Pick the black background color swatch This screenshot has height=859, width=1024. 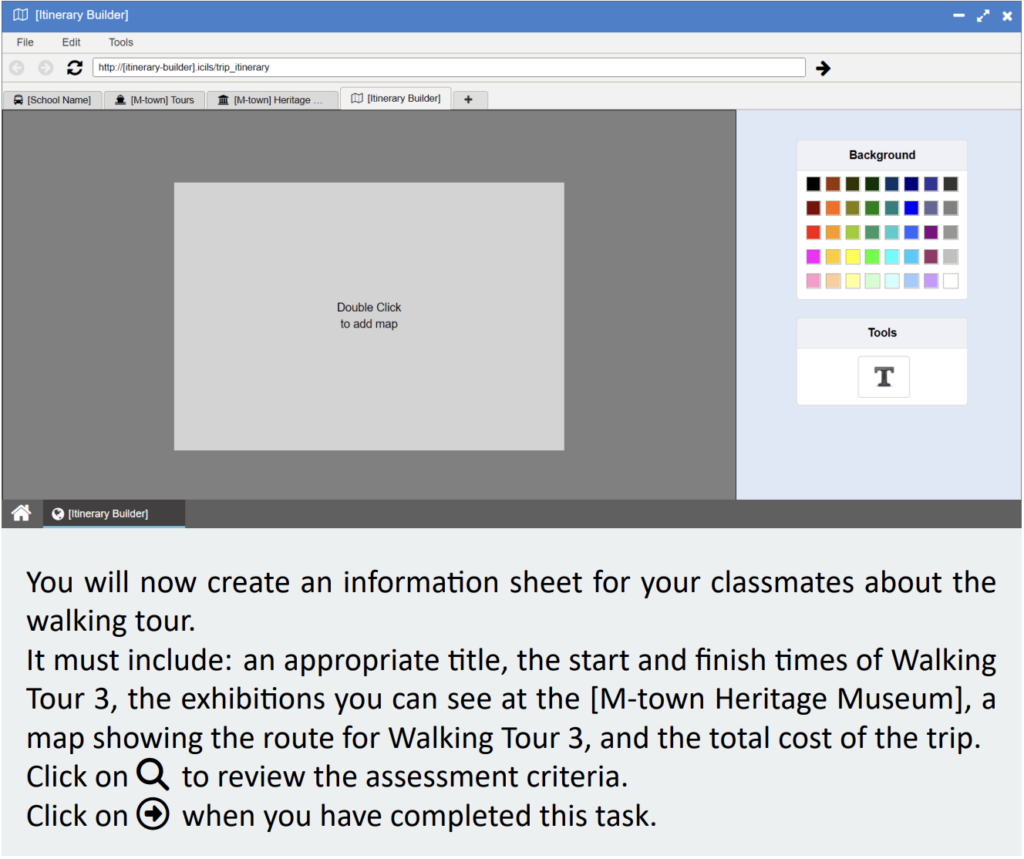(813, 184)
